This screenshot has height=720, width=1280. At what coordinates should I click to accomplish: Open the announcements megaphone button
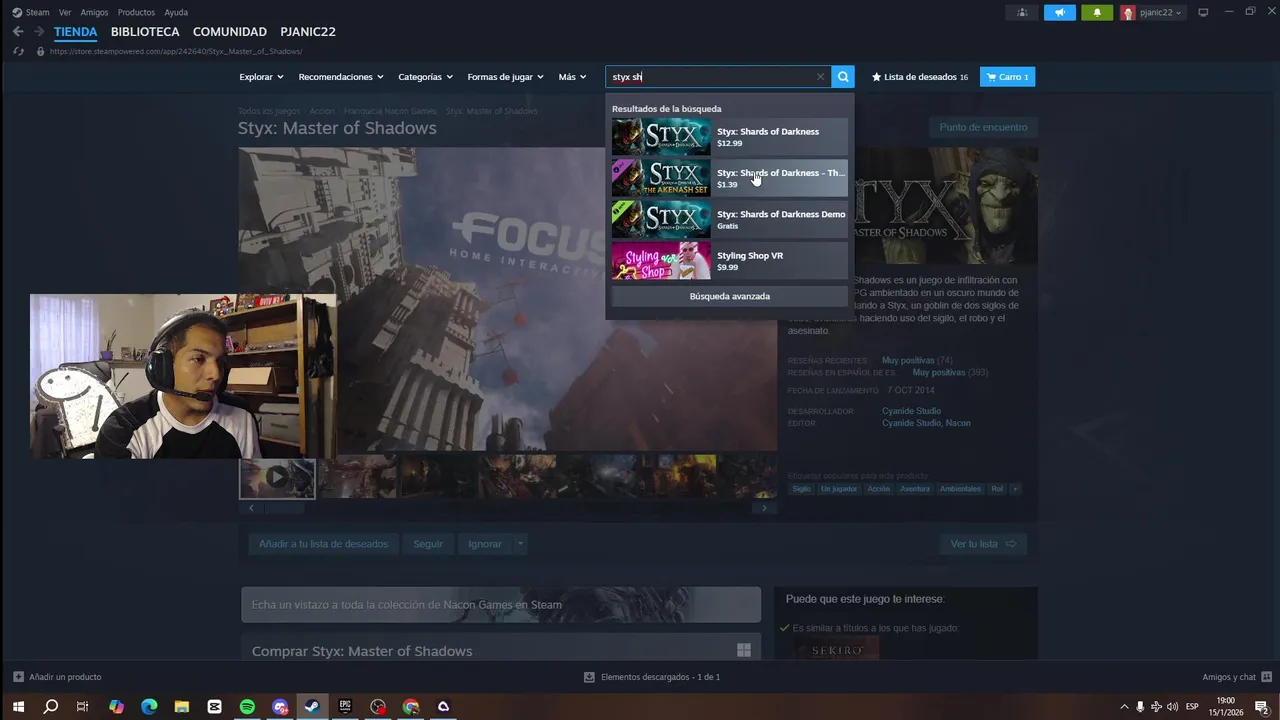coord(1059,13)
